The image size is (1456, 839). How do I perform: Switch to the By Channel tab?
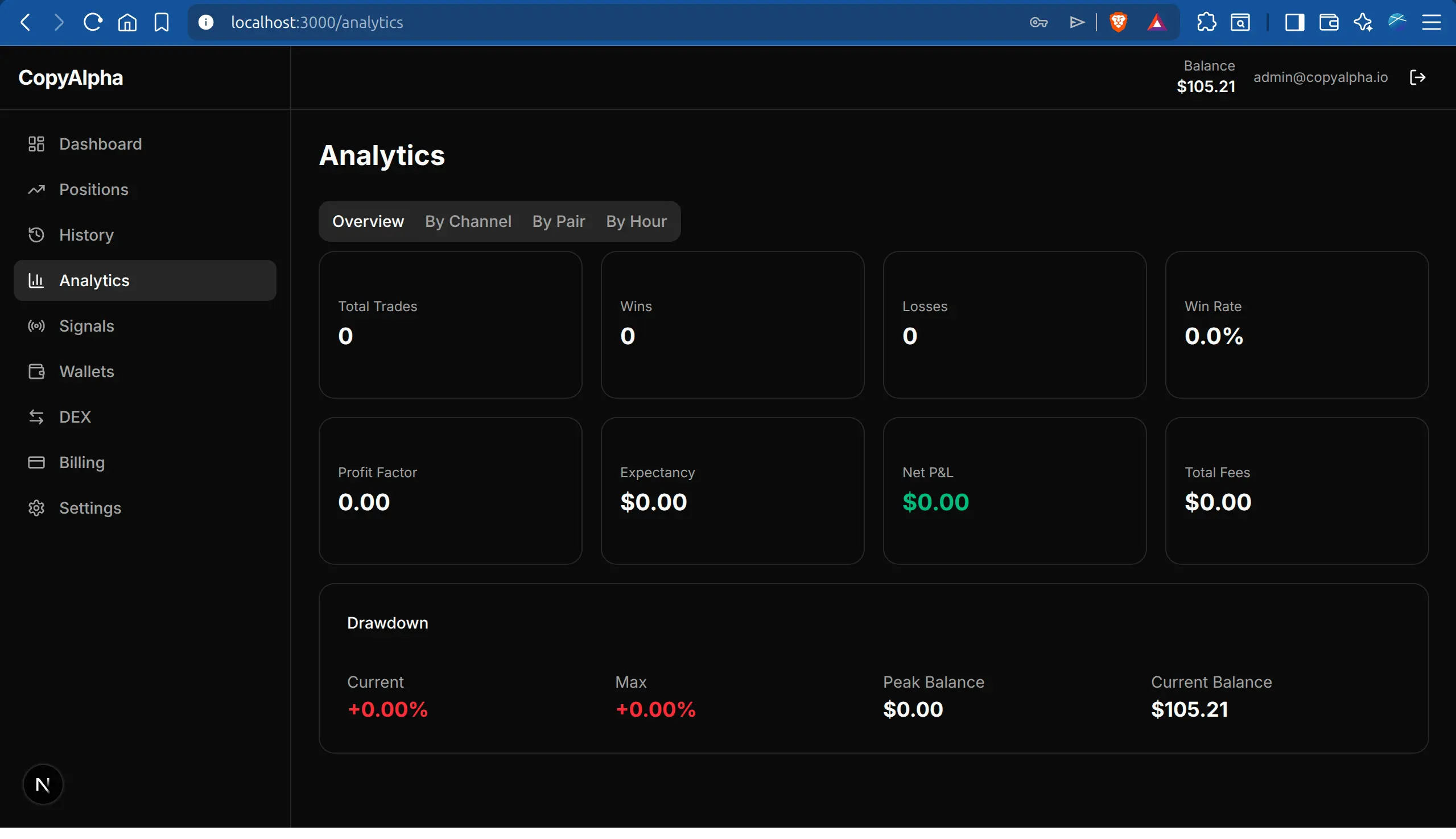468,221
